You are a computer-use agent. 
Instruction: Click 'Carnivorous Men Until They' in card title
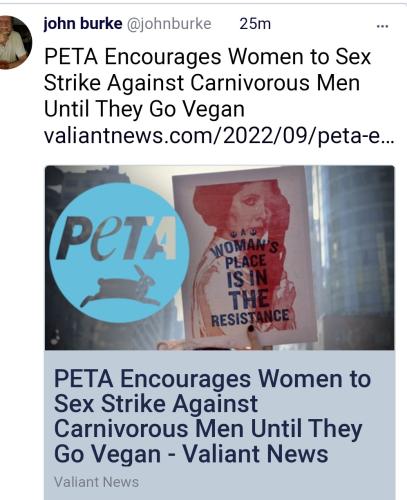tap(208, 429)
